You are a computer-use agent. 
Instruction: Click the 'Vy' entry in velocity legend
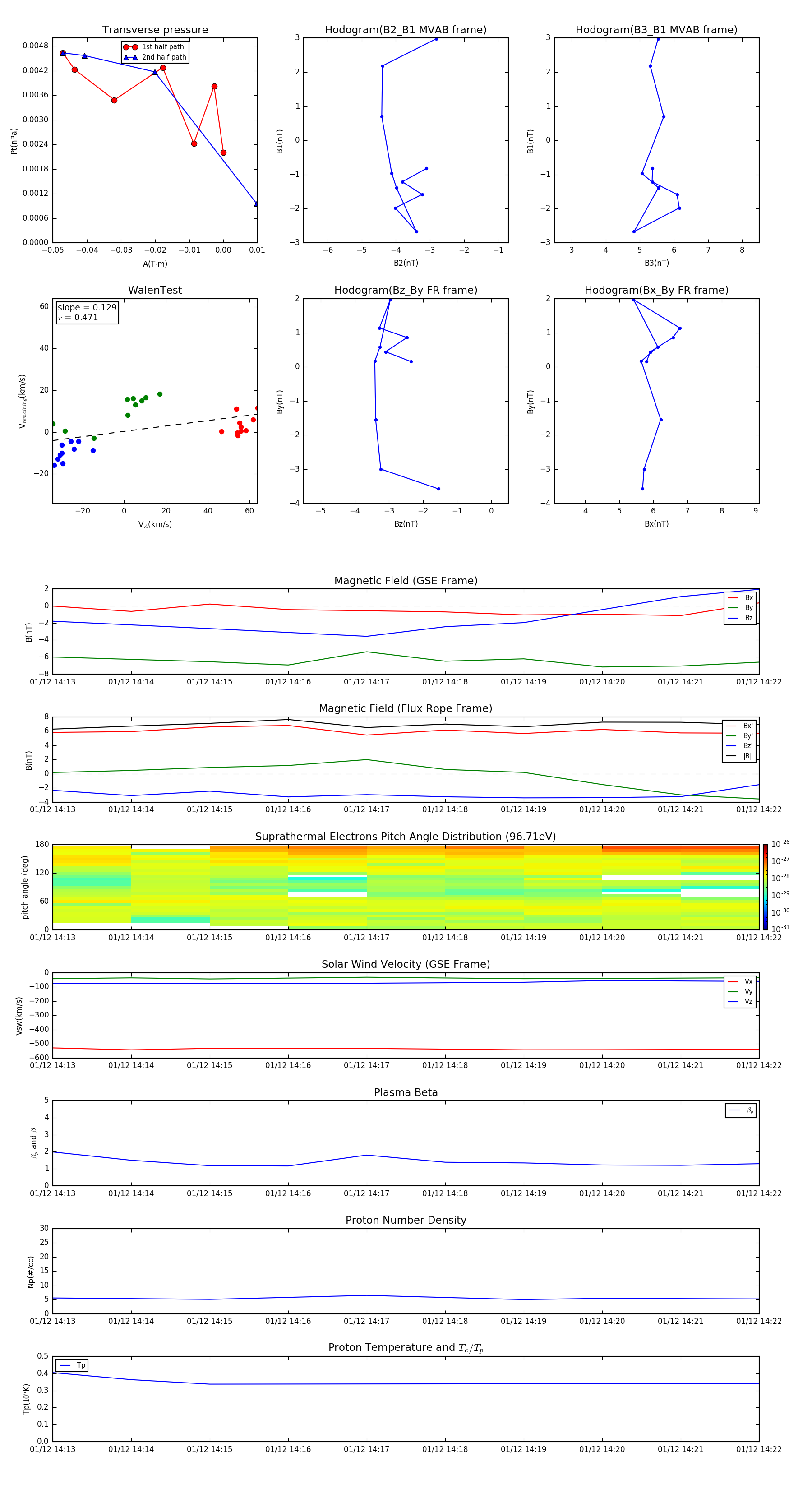pos(740,992)
